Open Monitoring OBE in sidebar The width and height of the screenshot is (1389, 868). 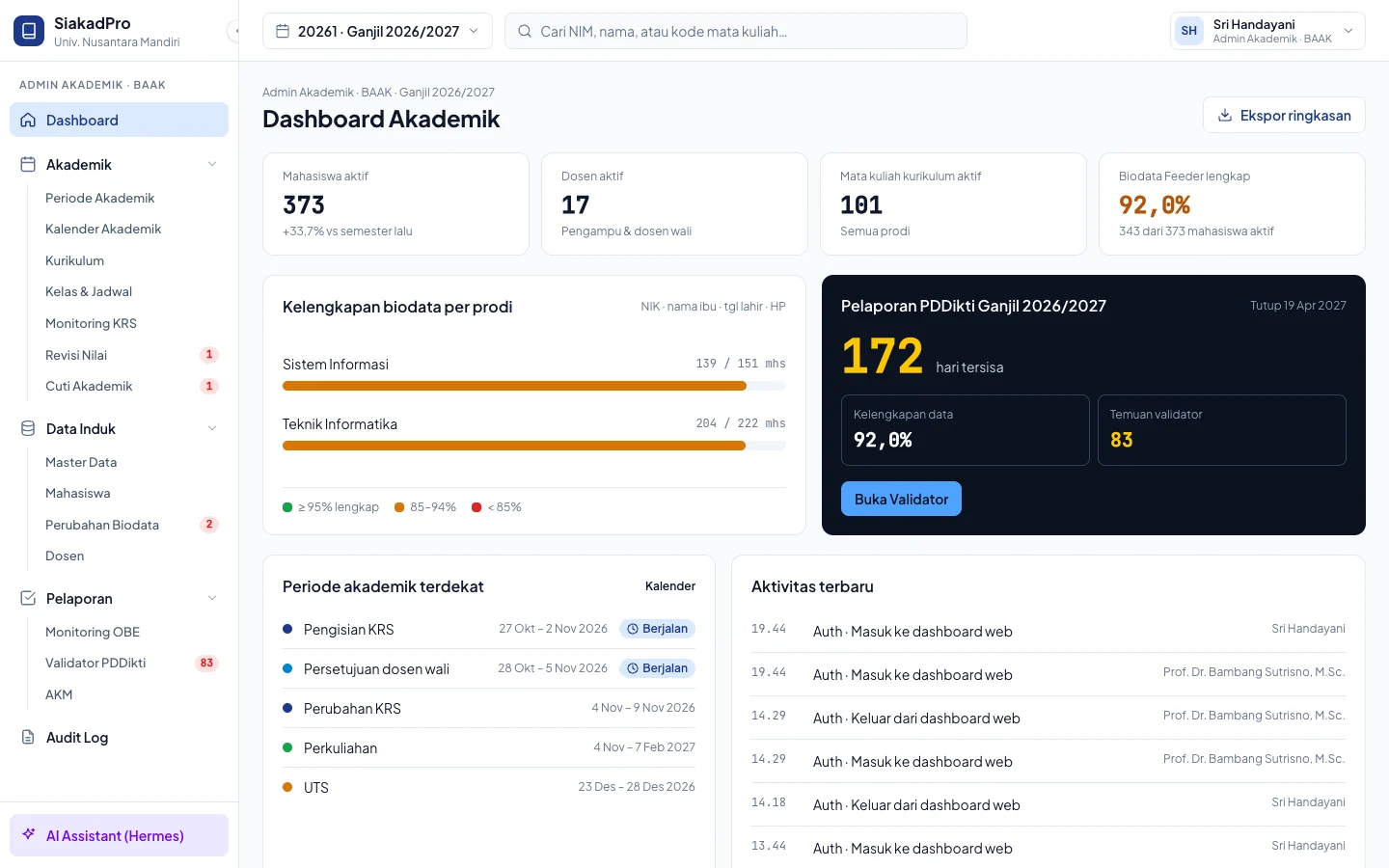[x=130, y=632]
